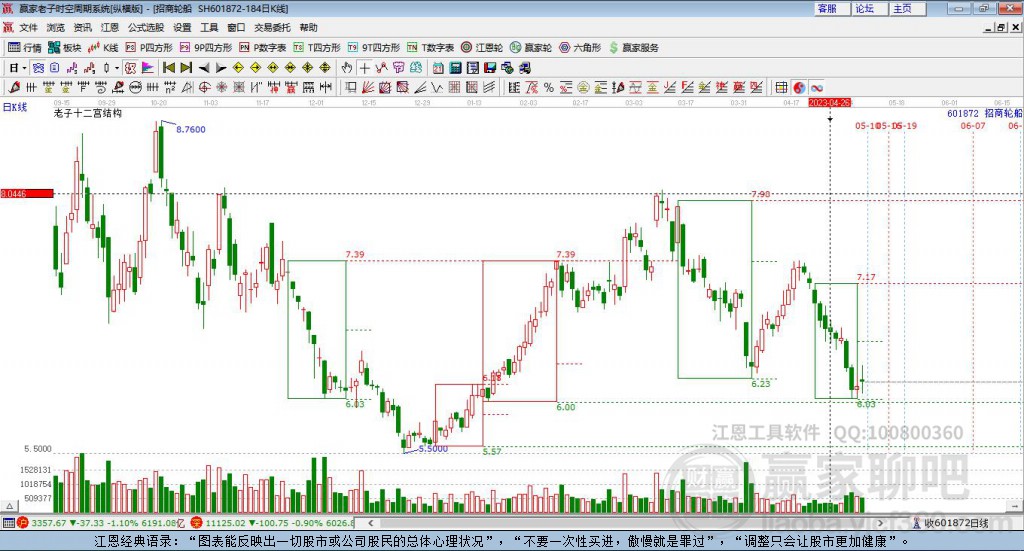Click the horizontal scrollbar right arrow
1024x551 pixels.
click(880, 523)
